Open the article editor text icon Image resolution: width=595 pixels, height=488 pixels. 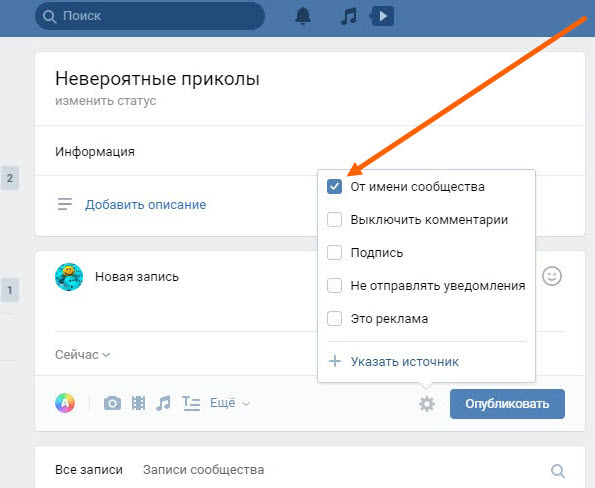(x=191, y=403)
